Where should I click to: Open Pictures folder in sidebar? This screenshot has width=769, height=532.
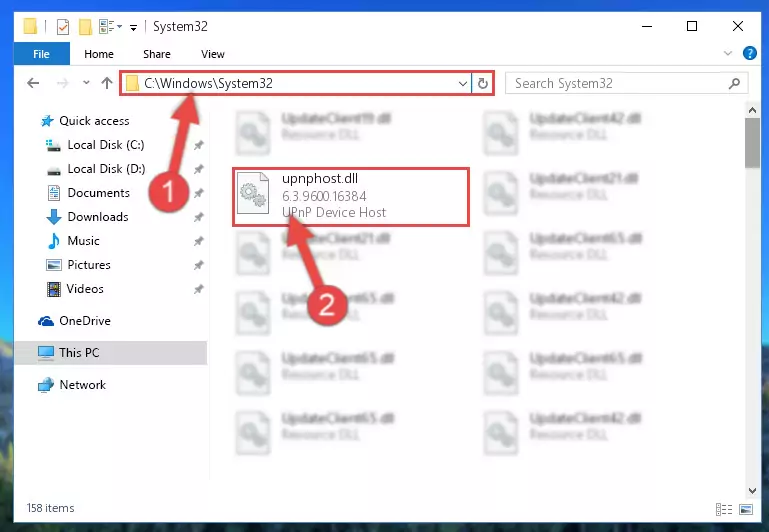89,265
